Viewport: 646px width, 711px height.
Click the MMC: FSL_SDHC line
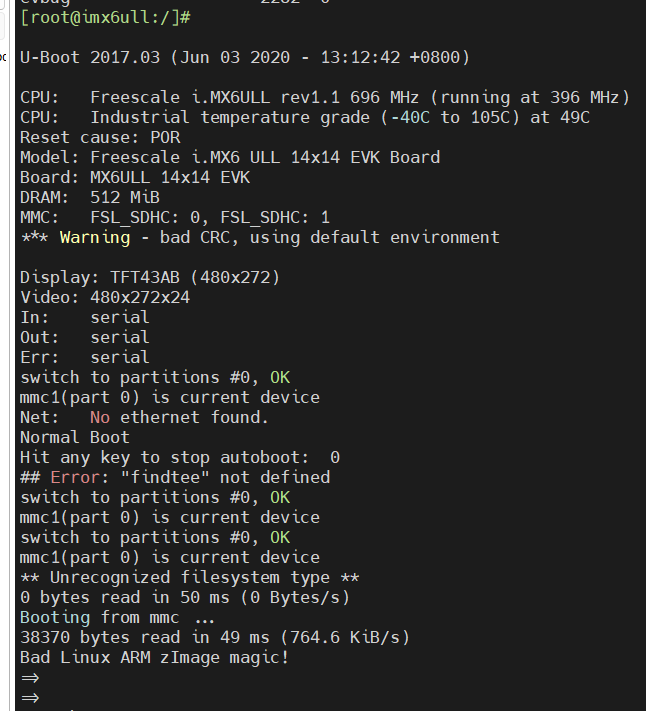point(175,218)
